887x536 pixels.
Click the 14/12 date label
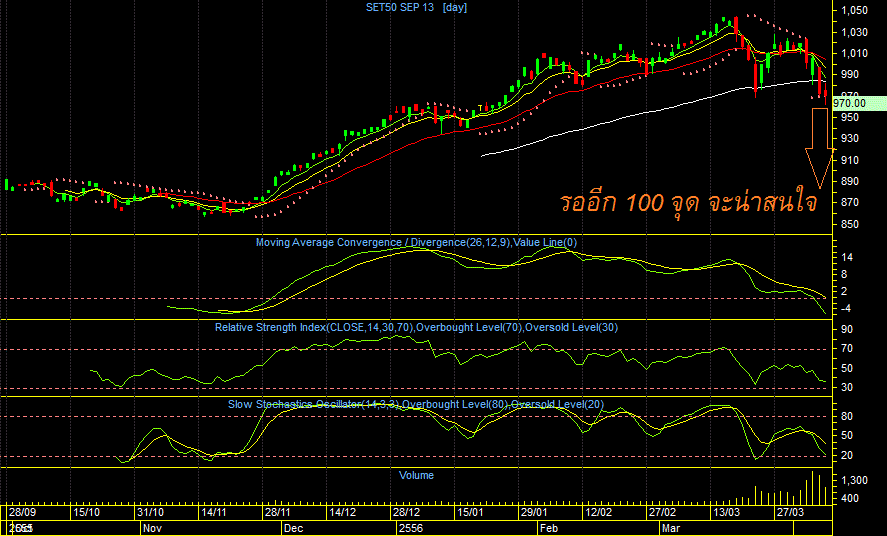coord(342,512)
